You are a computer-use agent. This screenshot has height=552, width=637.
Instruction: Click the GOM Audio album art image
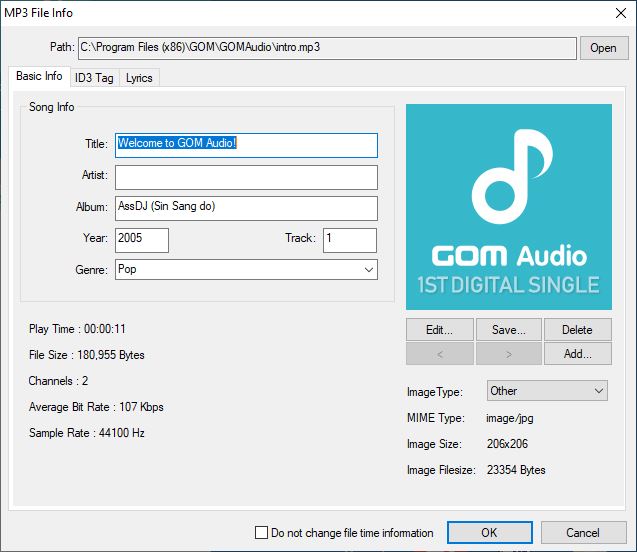point(509,207)
